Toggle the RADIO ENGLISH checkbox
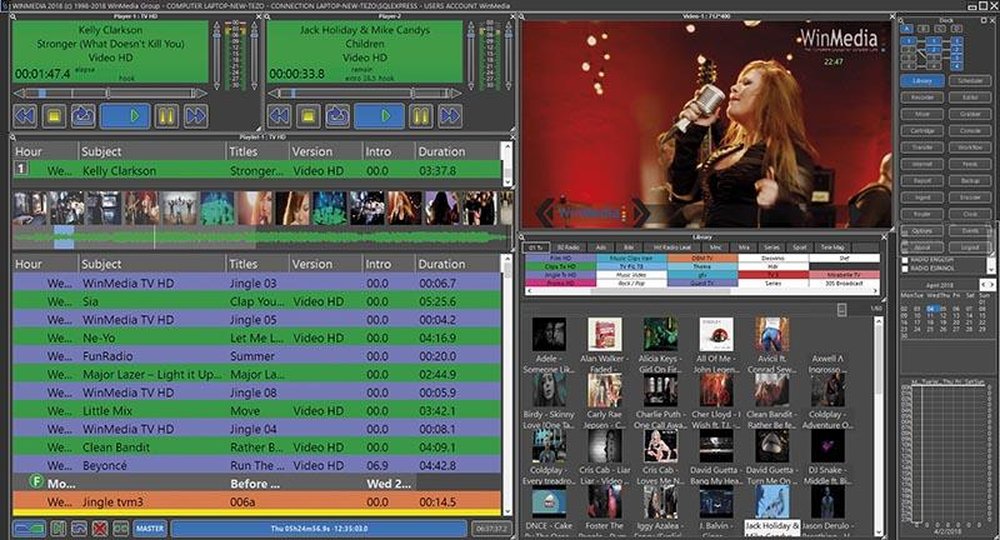Image resolution: width=1000 pixels, height=540 pixels. 905,260
